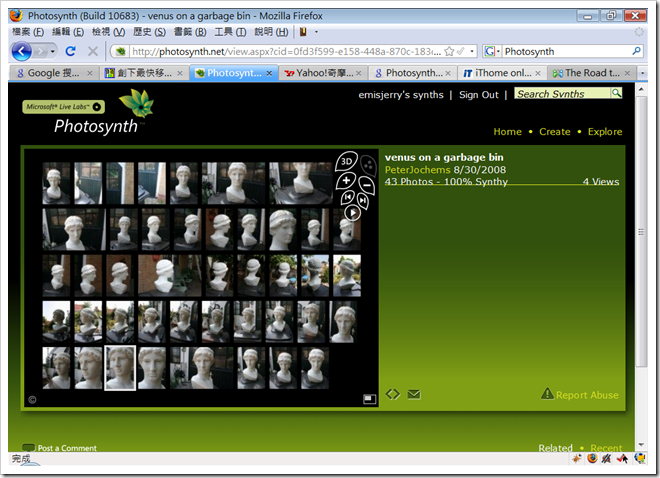
Task: Switch to point cloud view
Action: coord(368,165)
